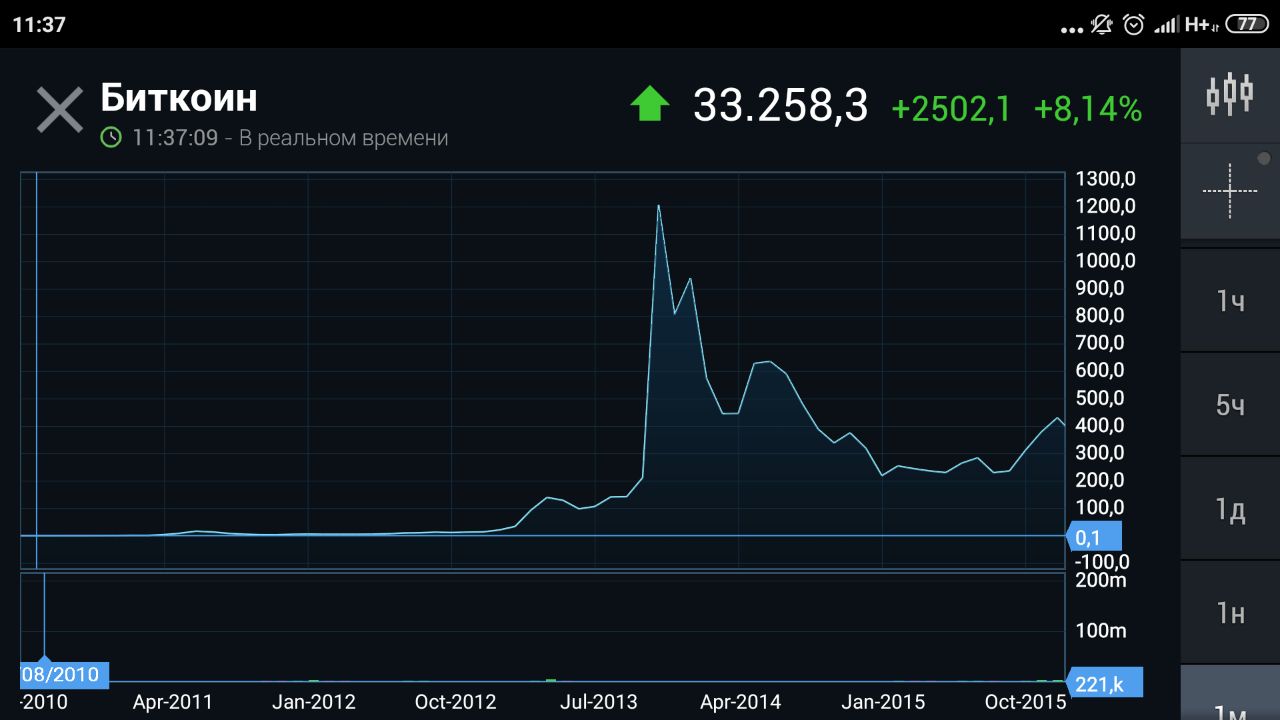Select the 08/2010 date marker label
Image resolution: width=1280 pixels, height=720 pixels.
64,674
